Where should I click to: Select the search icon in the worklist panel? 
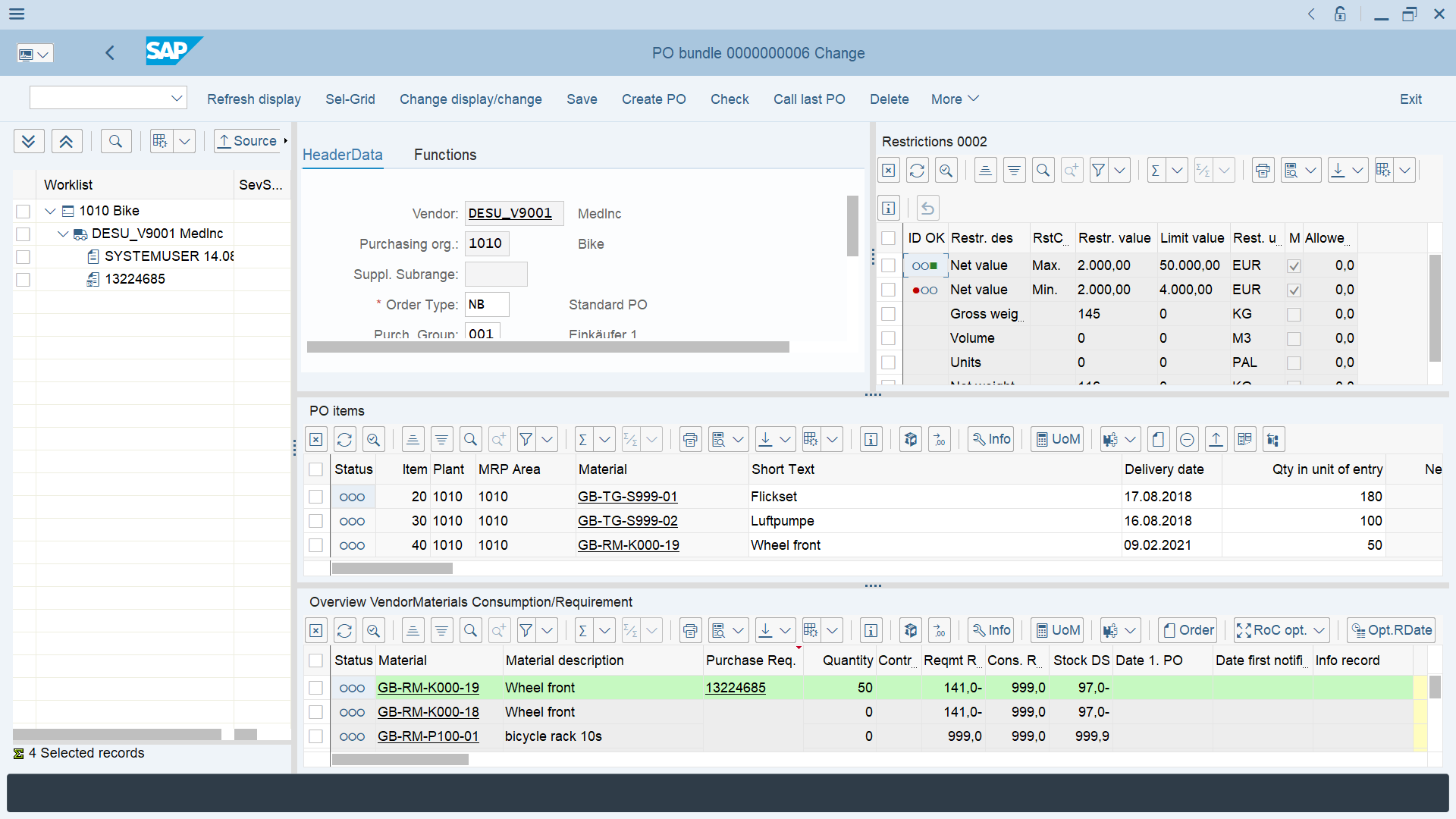coord(116,141)
